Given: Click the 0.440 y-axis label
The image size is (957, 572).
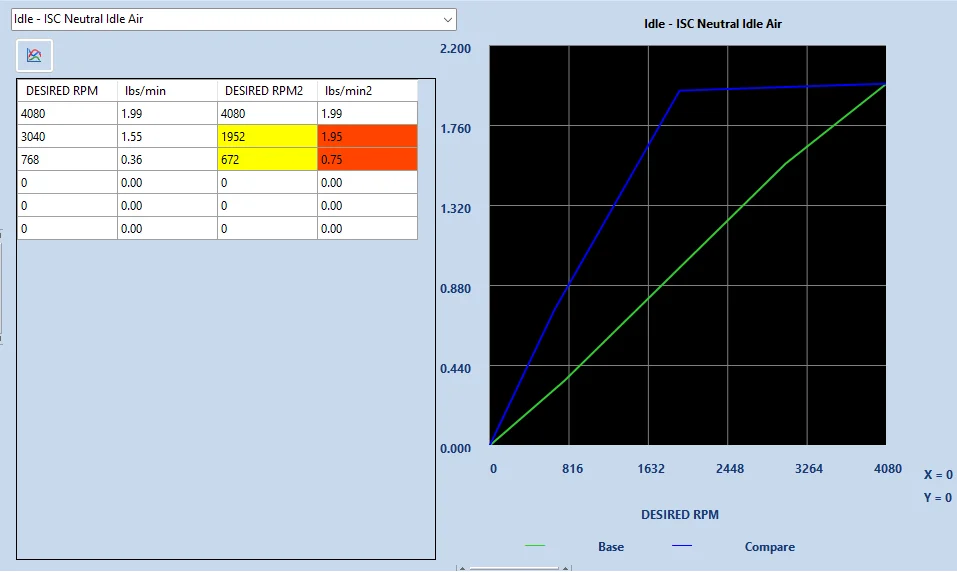Looking at the screenshot, I should point(455,369).
